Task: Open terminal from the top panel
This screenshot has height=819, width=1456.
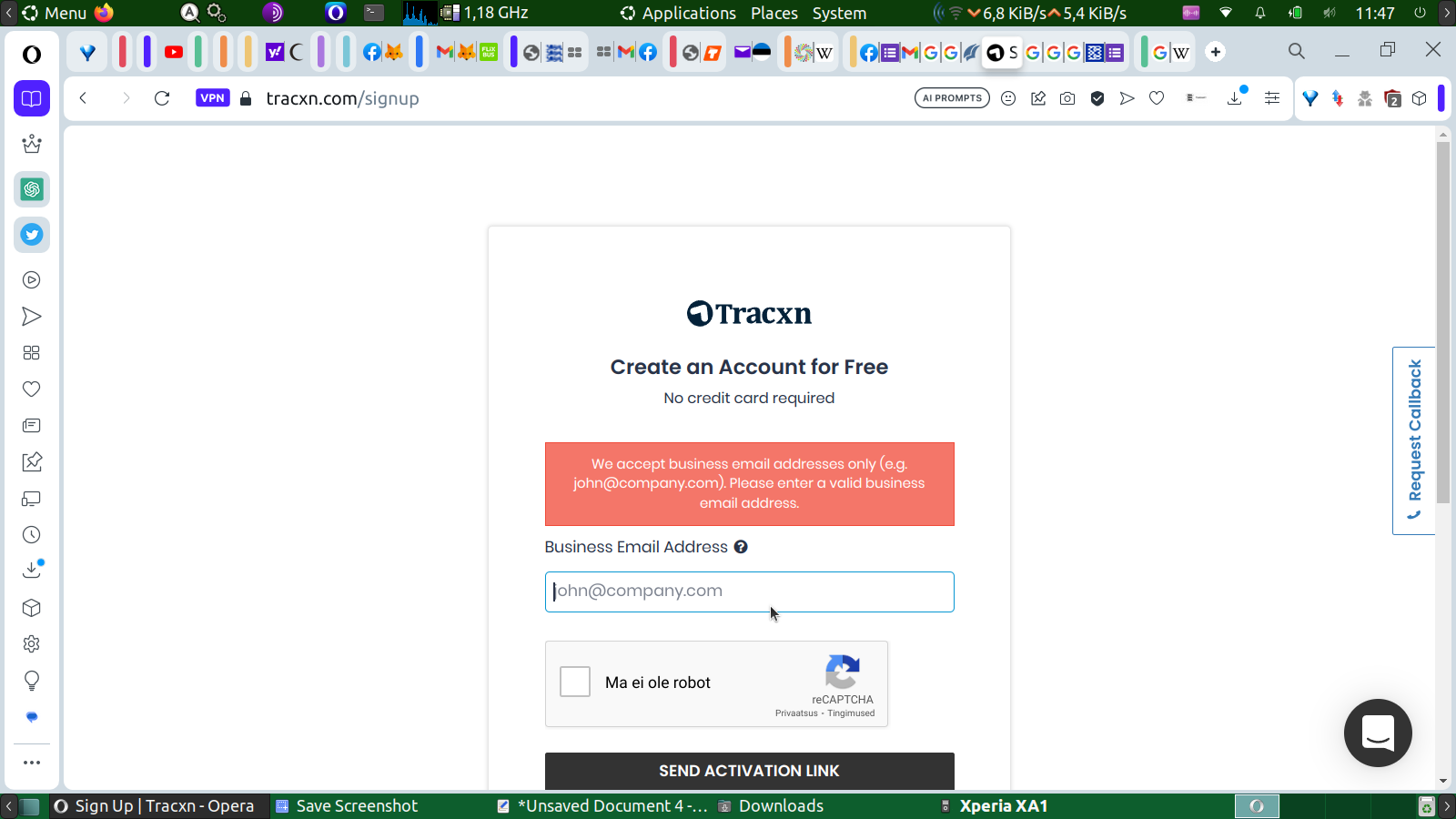Action: 374,13
